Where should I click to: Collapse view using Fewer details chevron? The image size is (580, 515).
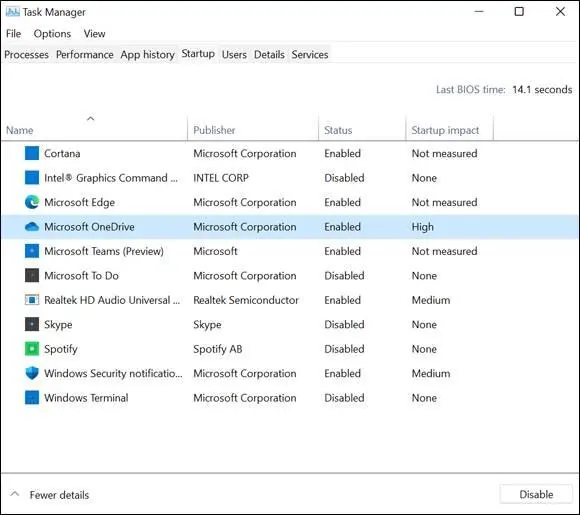tap(15, 494)
